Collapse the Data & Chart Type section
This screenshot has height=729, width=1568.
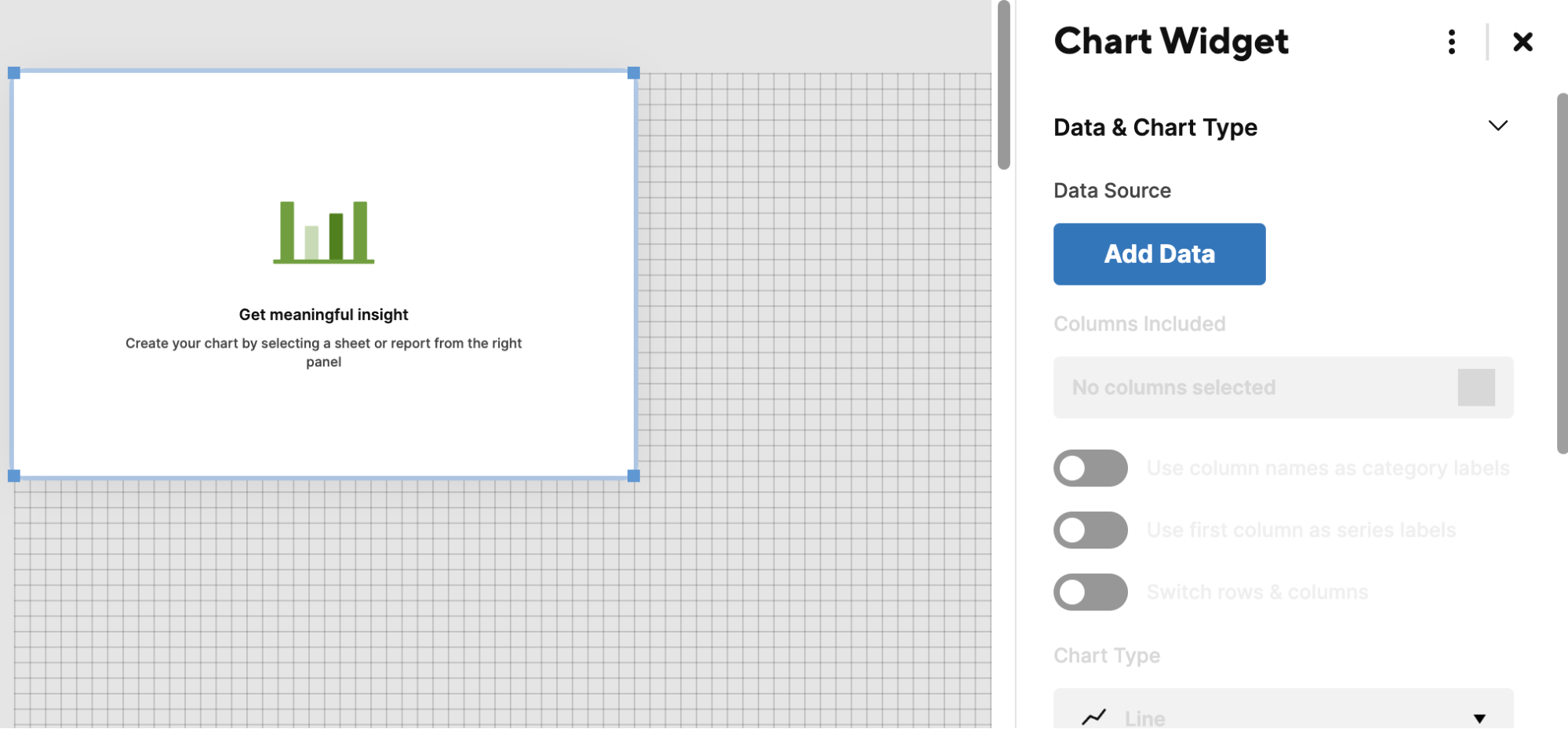pos(1499,125)
